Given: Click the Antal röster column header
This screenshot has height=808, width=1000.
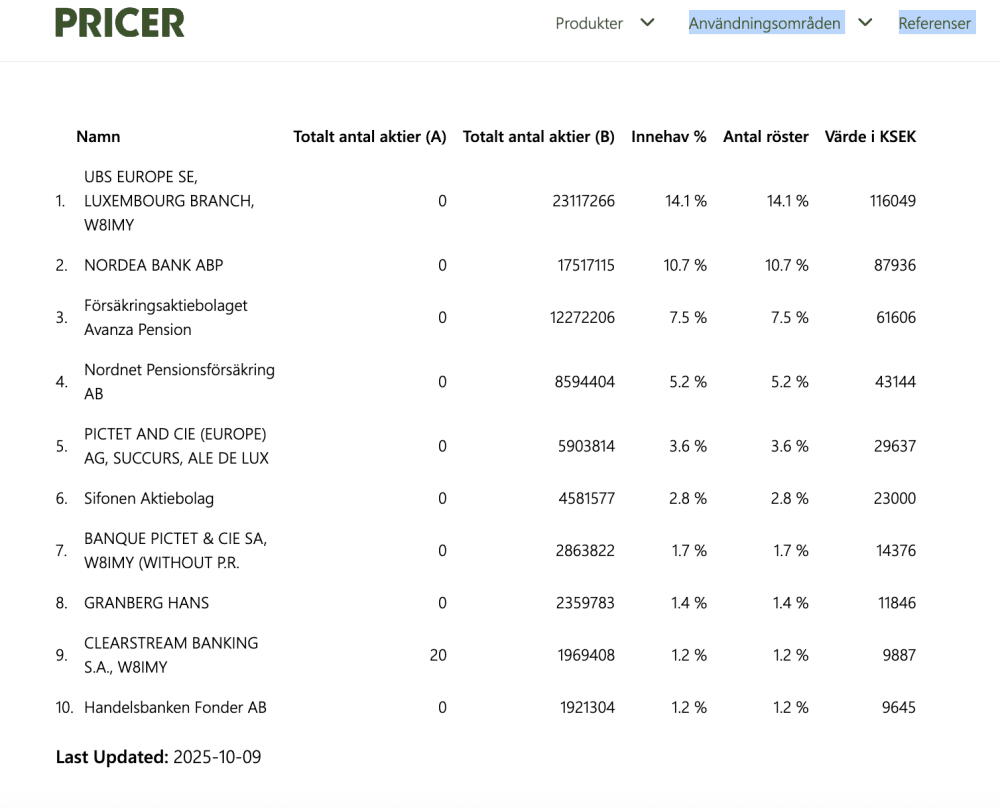Looking at the screenshot, I should (766, 136).
